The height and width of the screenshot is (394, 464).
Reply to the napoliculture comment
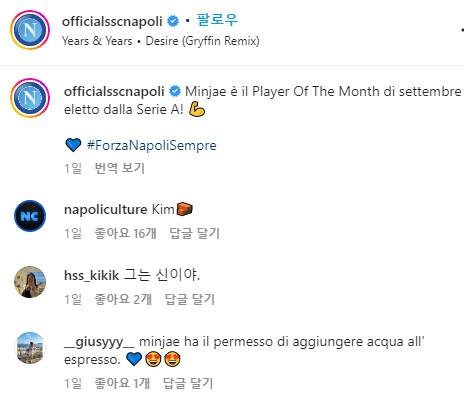tap(195, 233)
